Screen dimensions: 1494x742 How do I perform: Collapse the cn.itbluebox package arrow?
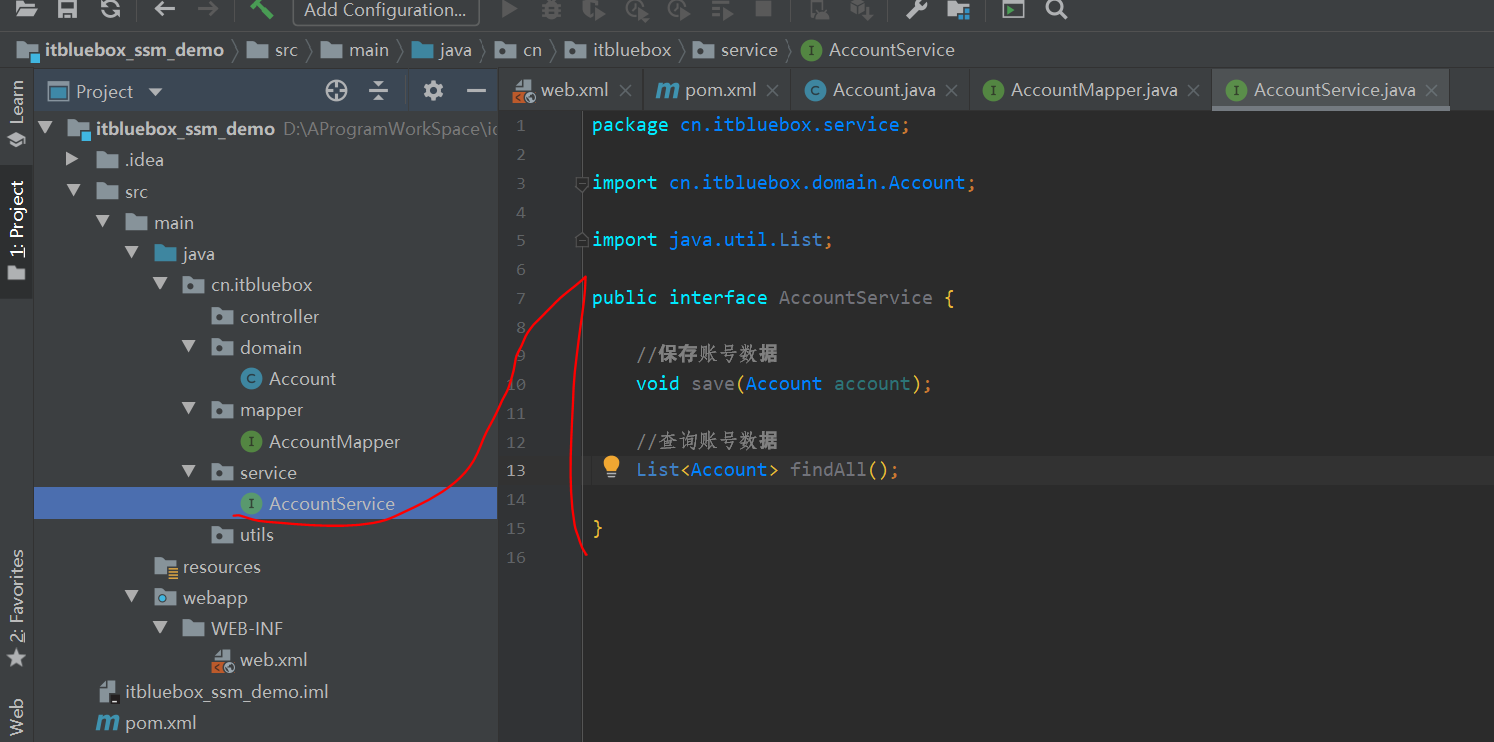(160, 284)
